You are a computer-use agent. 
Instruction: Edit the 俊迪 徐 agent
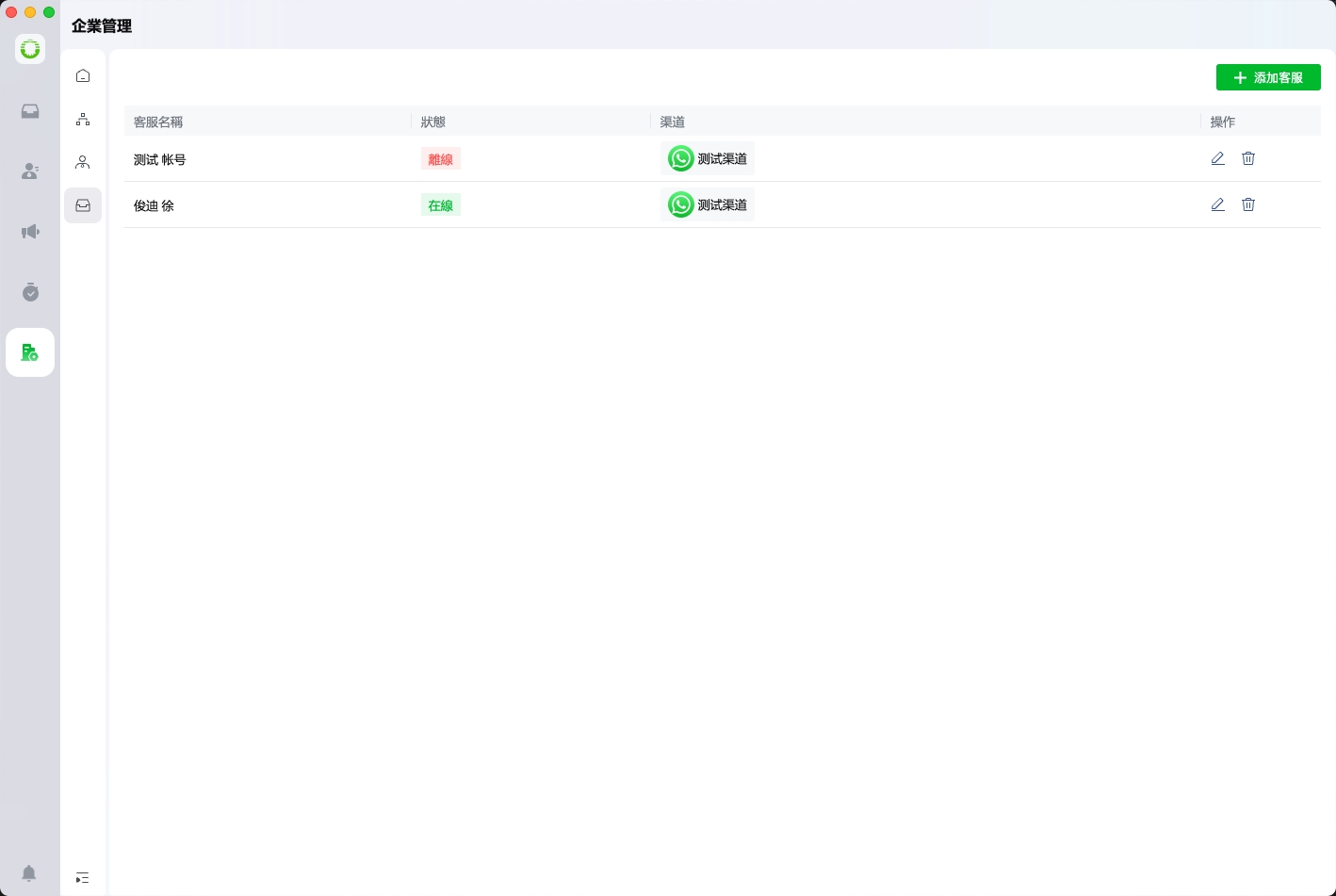click(x=1217, y=204)
